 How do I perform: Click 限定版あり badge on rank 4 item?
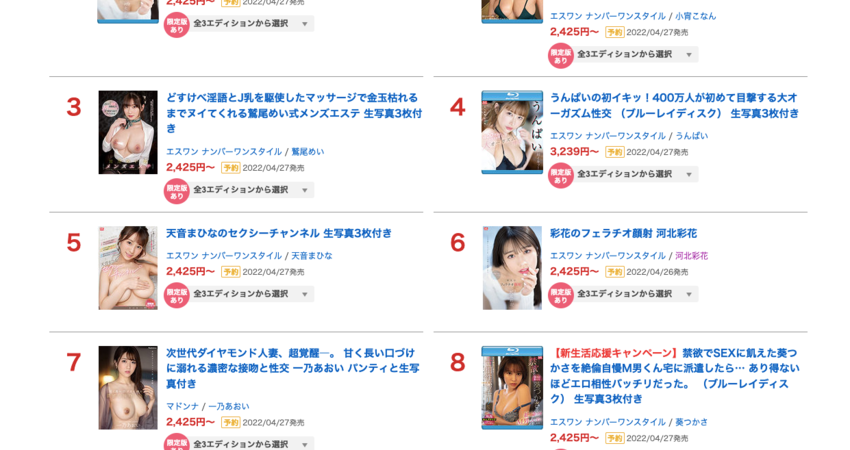click(x=561, y=175)
